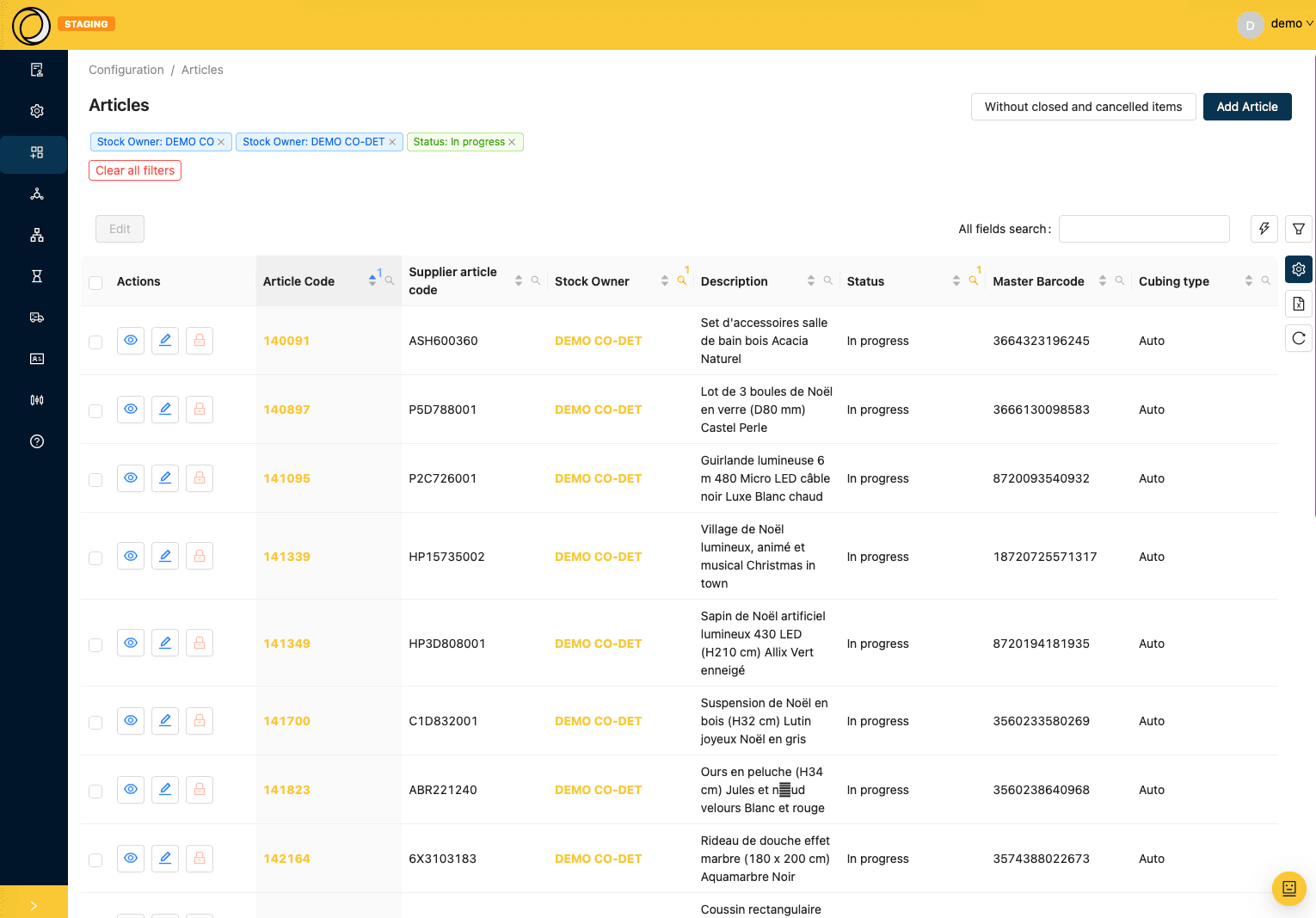
Task: Click the disabled Edit button
Action: click(120, 229)
